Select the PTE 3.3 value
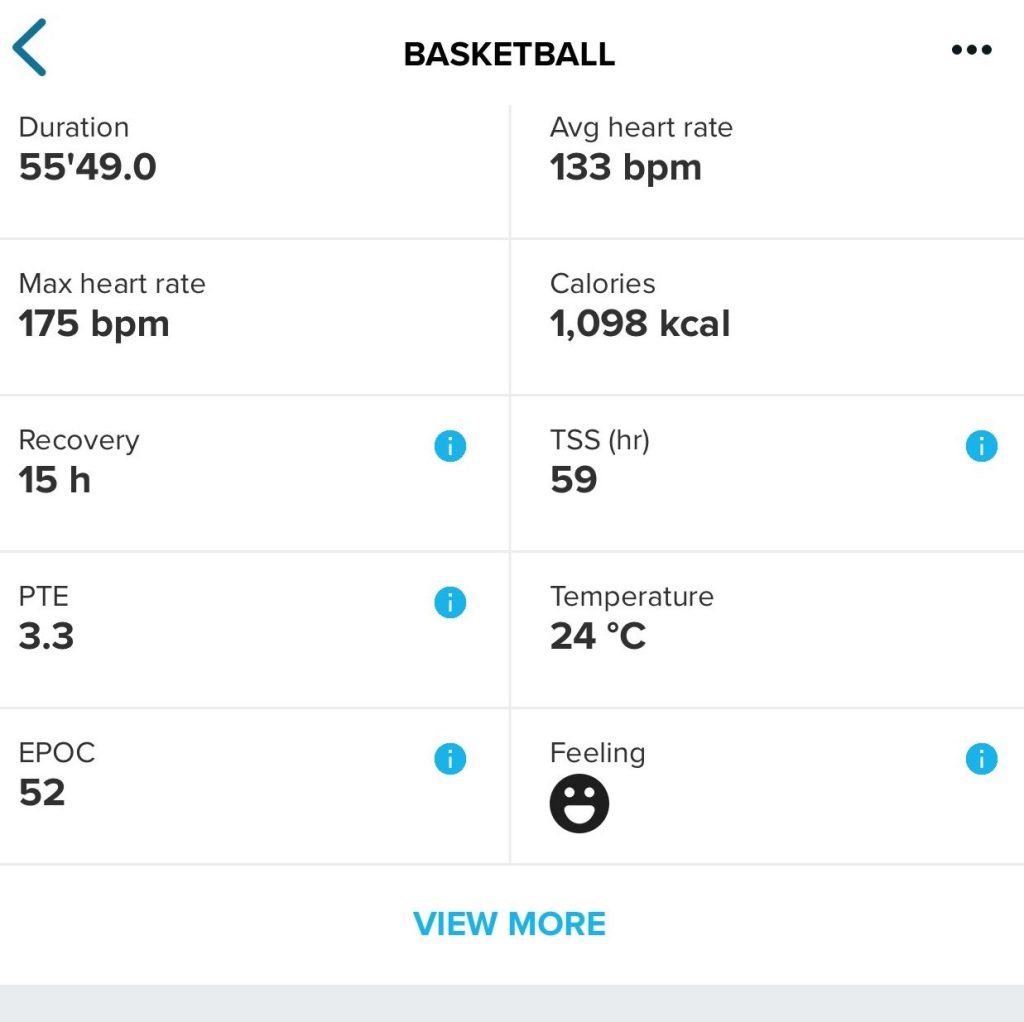This screenshot has width=1024, height=1022. (46, 636)
